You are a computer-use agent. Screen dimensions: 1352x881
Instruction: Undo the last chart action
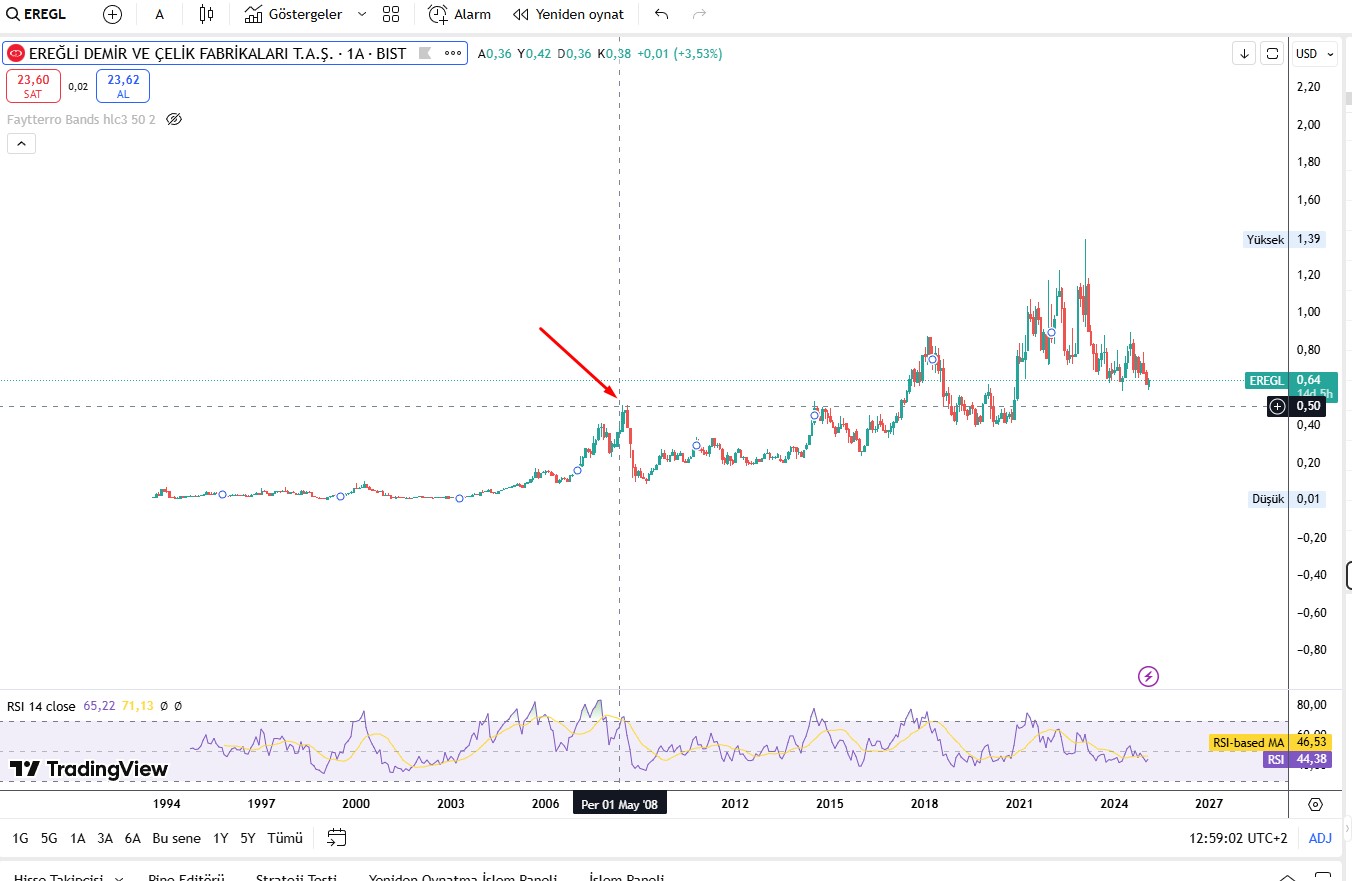click(661, 15)
